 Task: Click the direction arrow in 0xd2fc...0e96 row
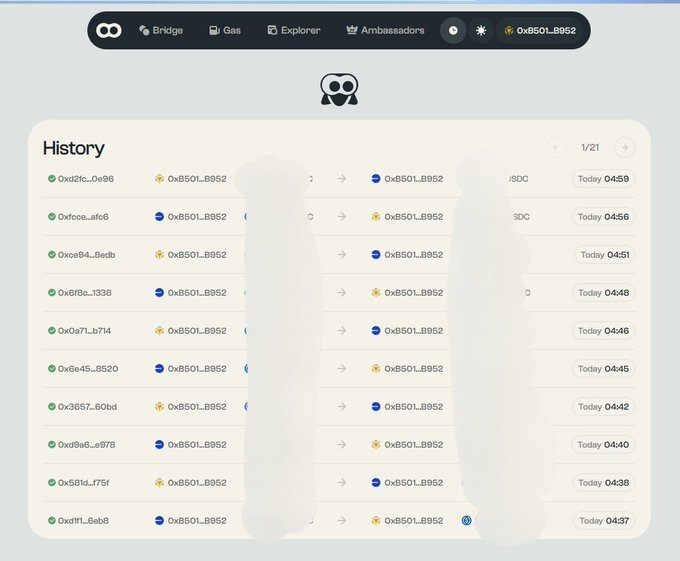point(342,179)
